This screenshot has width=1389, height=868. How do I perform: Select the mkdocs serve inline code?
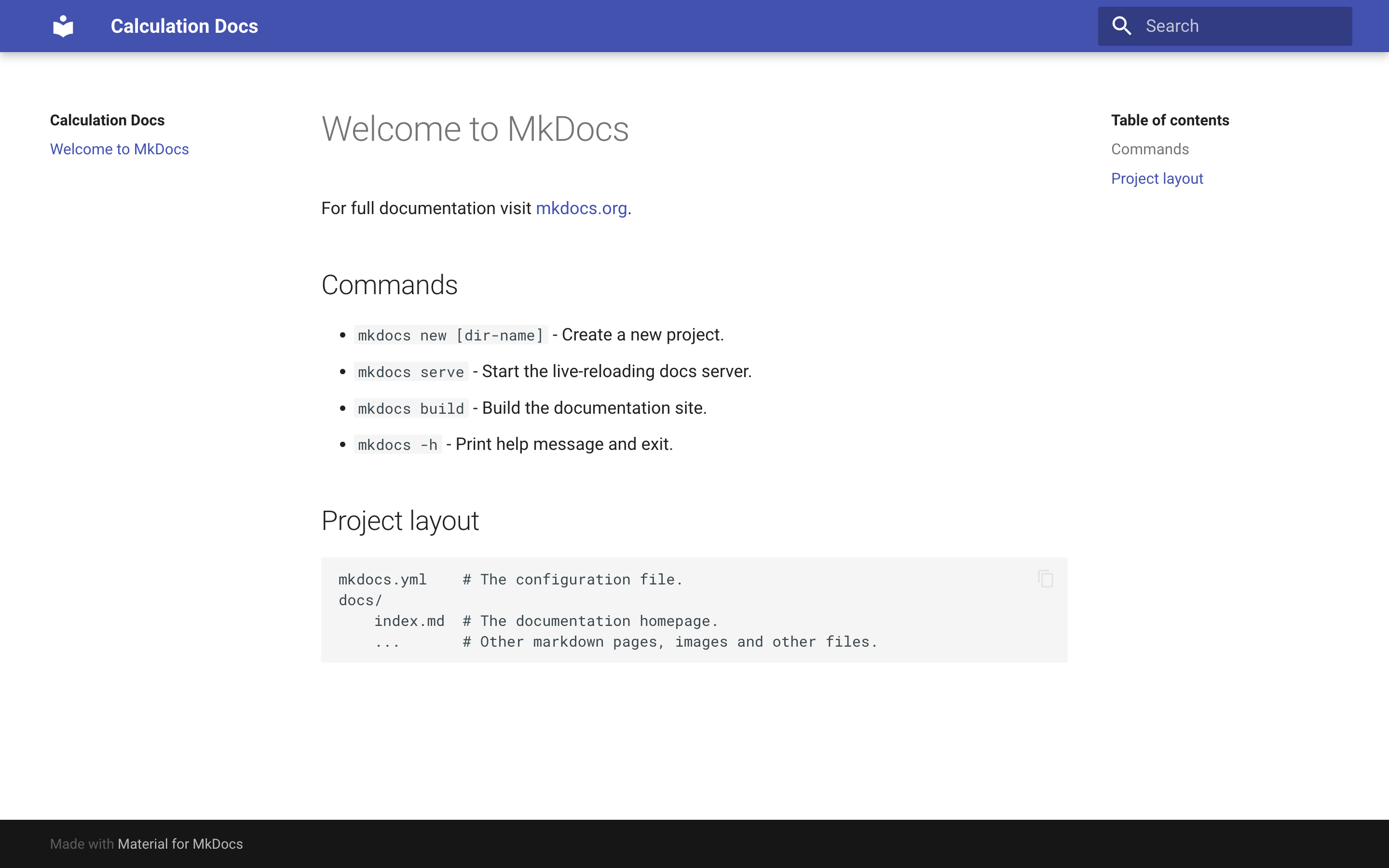[x=410, y=371]
